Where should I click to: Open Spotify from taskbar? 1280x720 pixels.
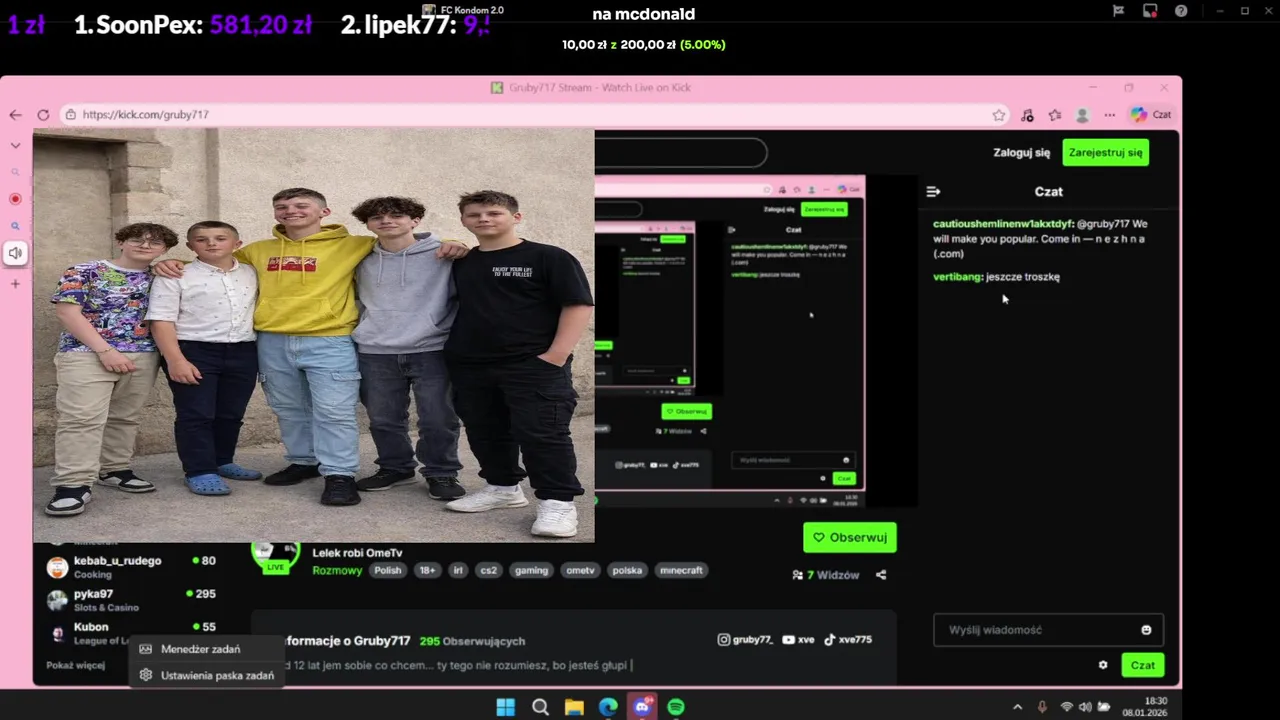[676, 707]
